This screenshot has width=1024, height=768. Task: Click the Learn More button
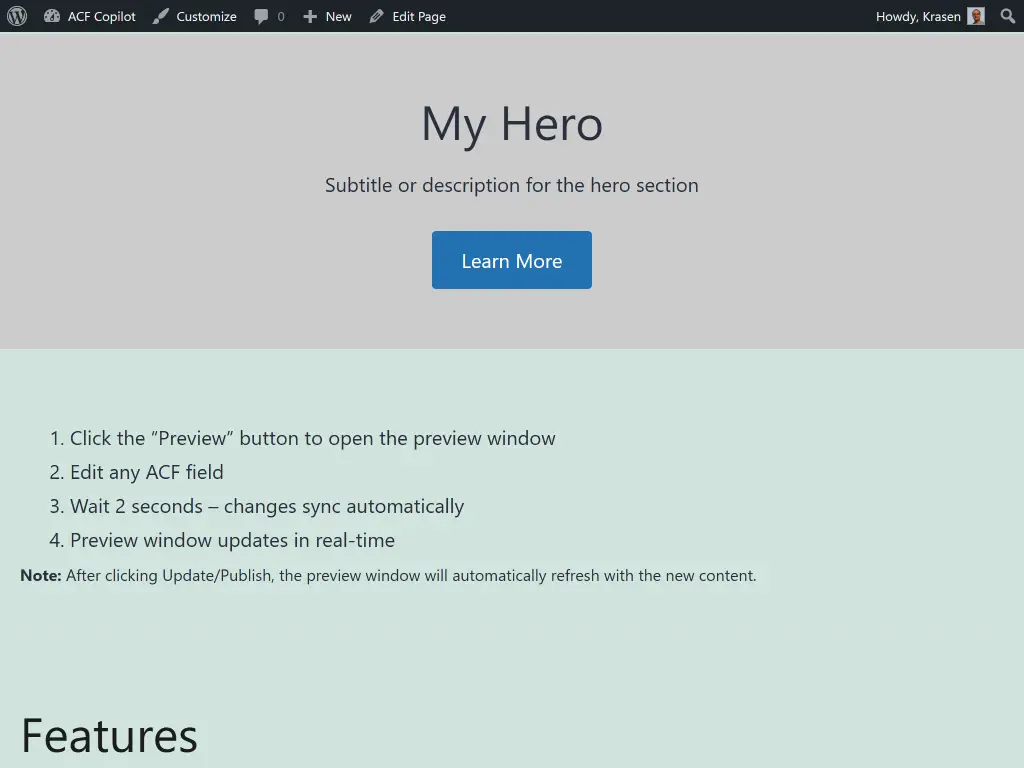coord(511,260)
